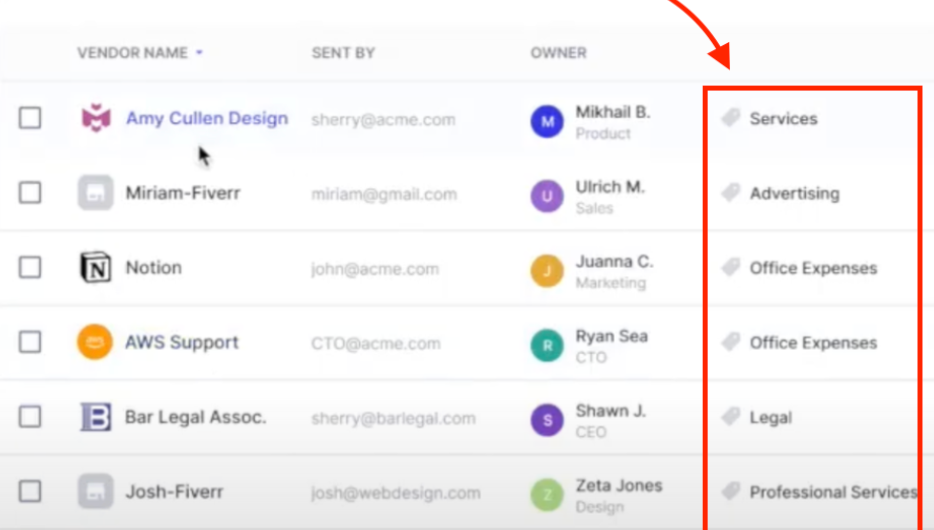Open the Services category tag dropdown

tap(783, 119)
